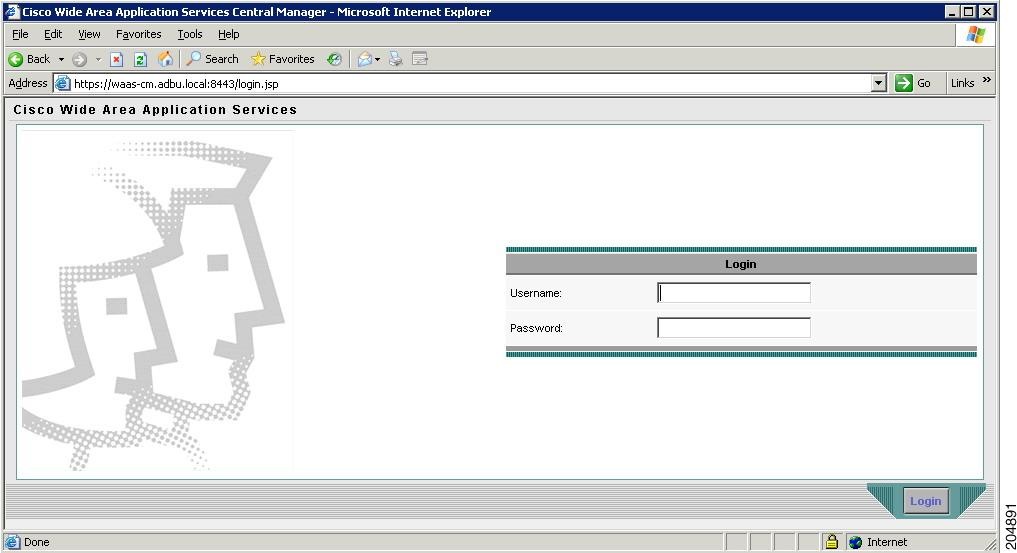Go to Home page icon
The height and width of the screenshot is (553, 1017).
pos(165,60)
